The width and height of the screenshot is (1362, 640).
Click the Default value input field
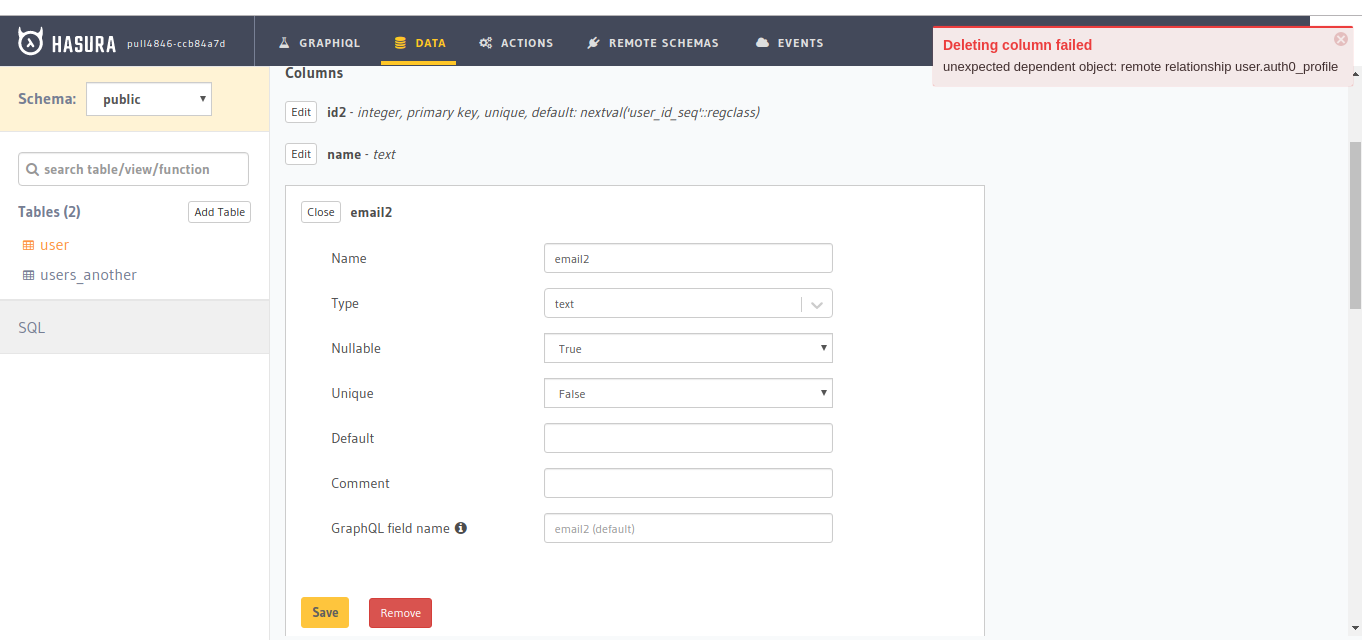click(688, 438)
